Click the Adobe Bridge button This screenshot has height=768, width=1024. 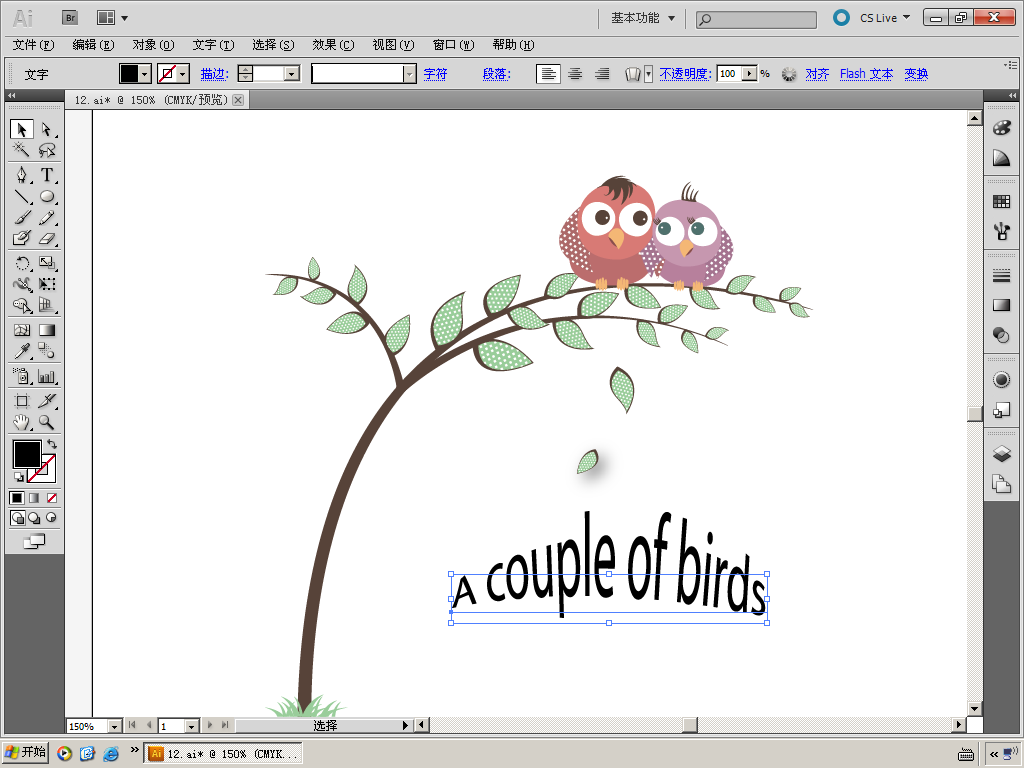coord(70,17)
